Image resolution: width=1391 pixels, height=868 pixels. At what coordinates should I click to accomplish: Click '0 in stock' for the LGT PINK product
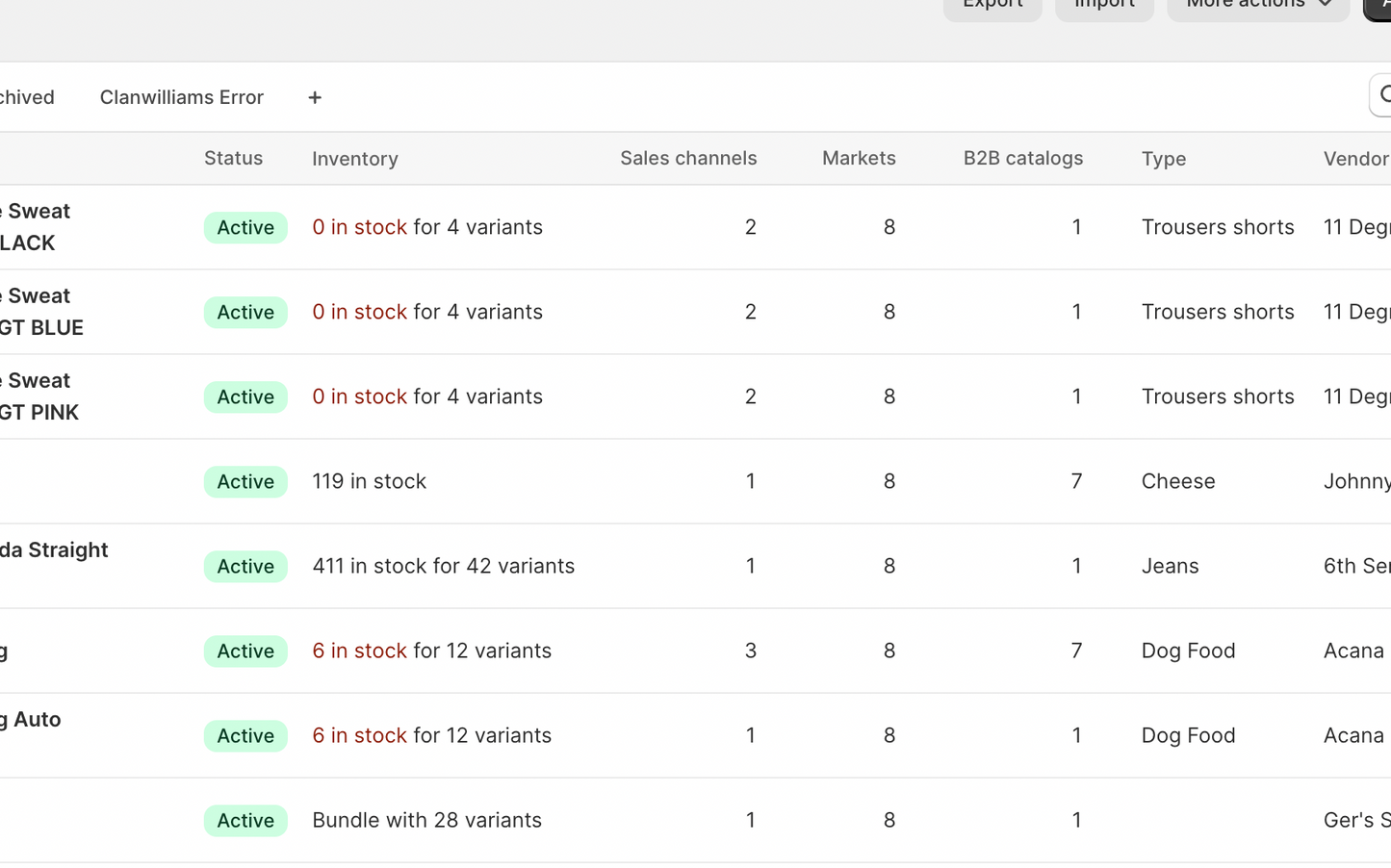[x=359, y=396]
